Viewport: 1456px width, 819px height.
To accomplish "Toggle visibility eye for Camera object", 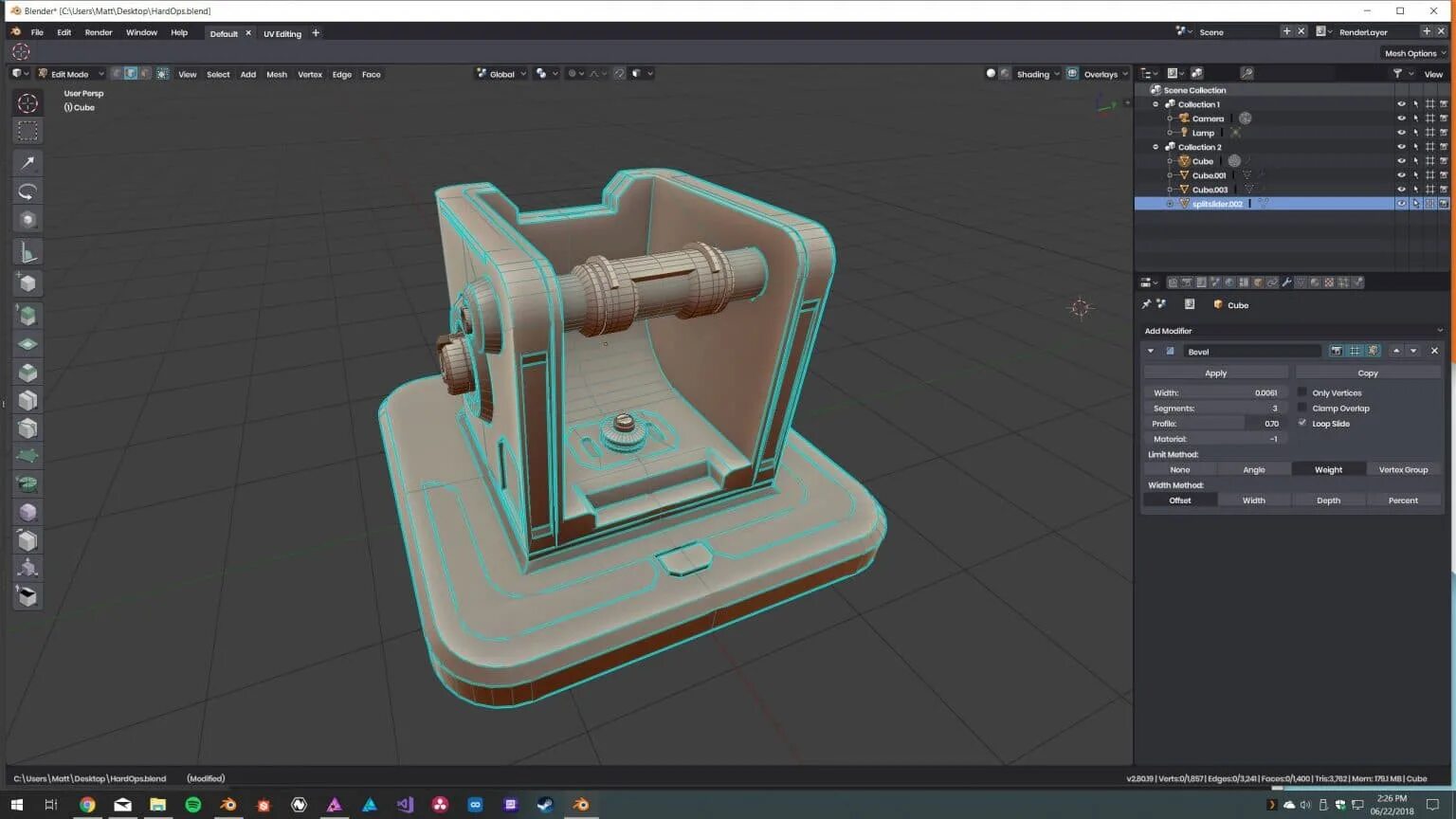I will coord(1401,118).
